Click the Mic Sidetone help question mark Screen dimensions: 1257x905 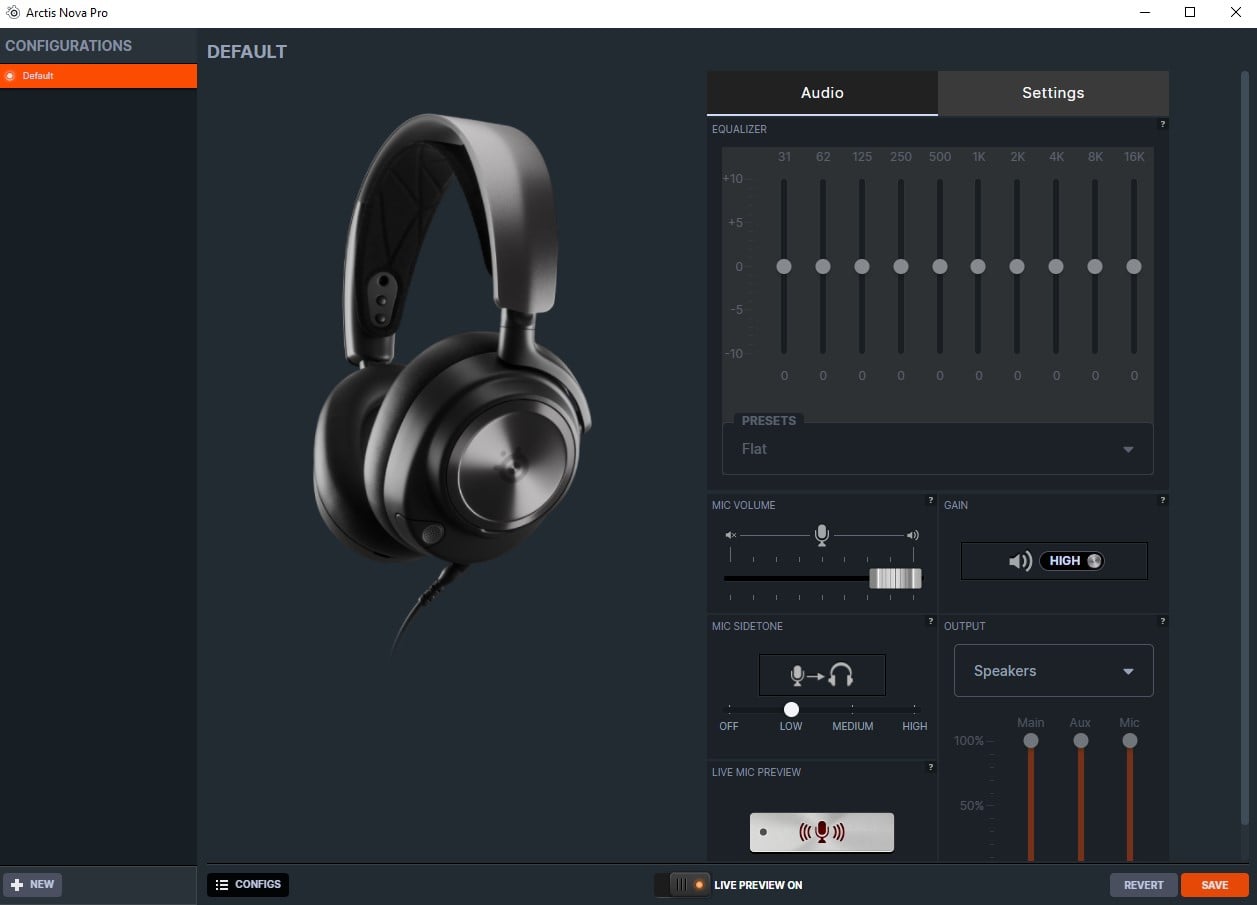[x=931, y=621]
